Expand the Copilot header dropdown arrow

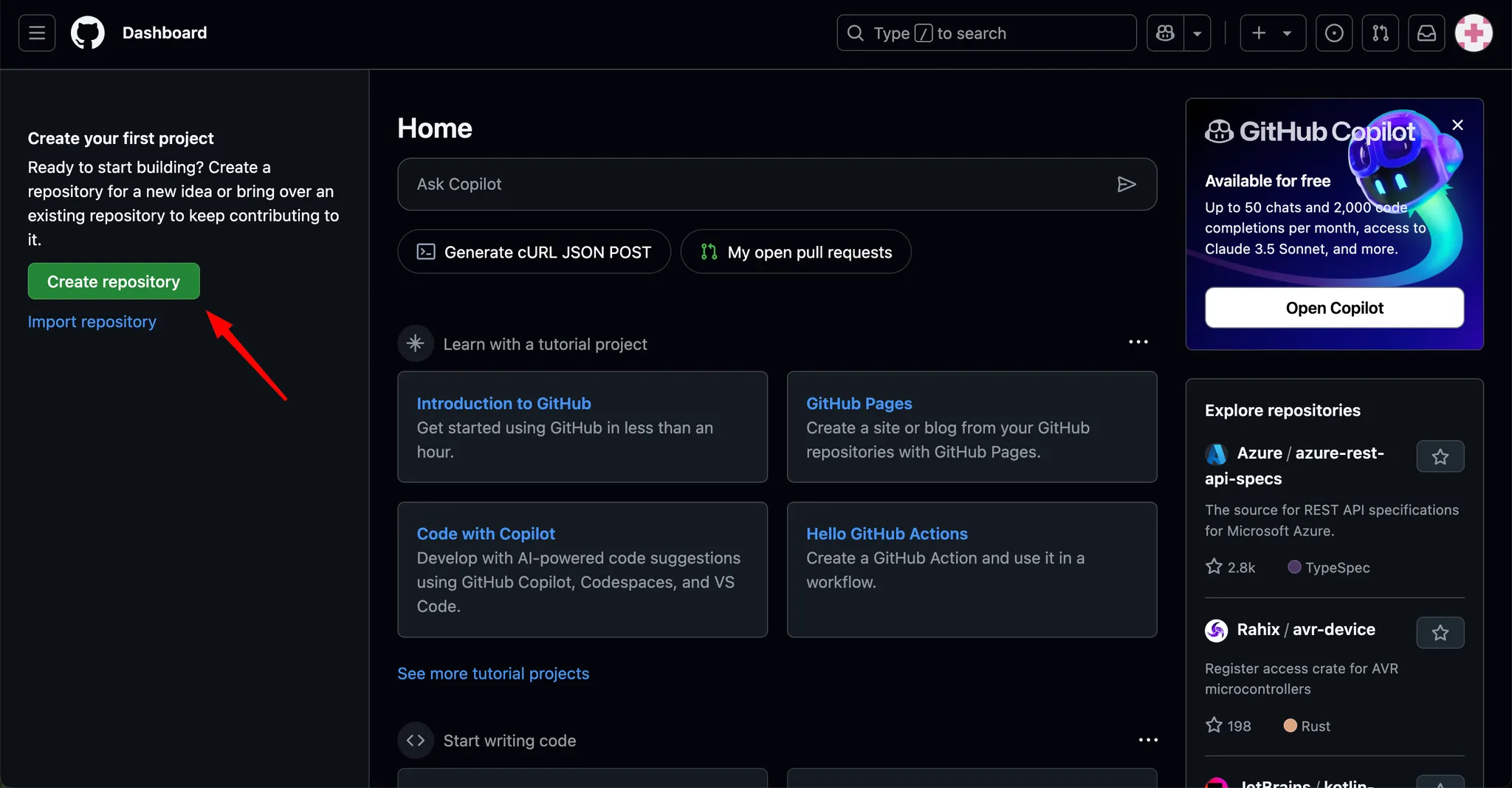(1197, 33)
